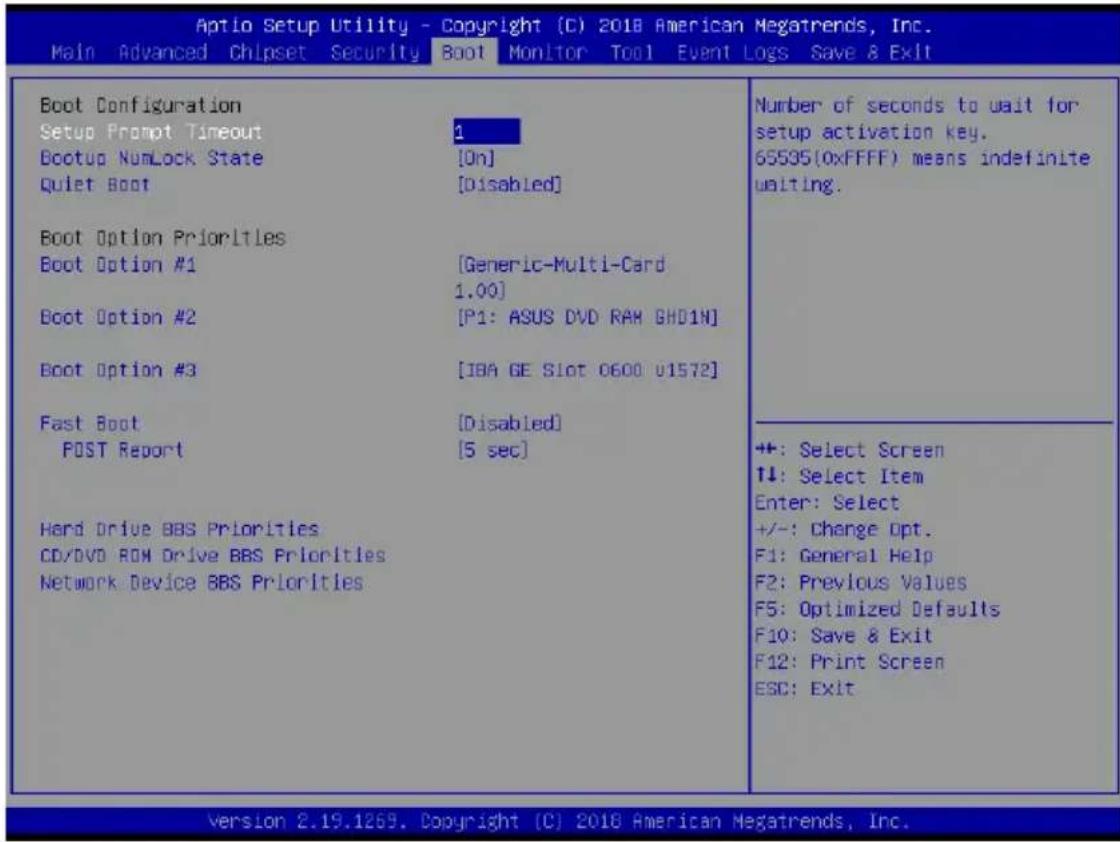Open the ASUS DVD RAM boot option value

[587, 317]
